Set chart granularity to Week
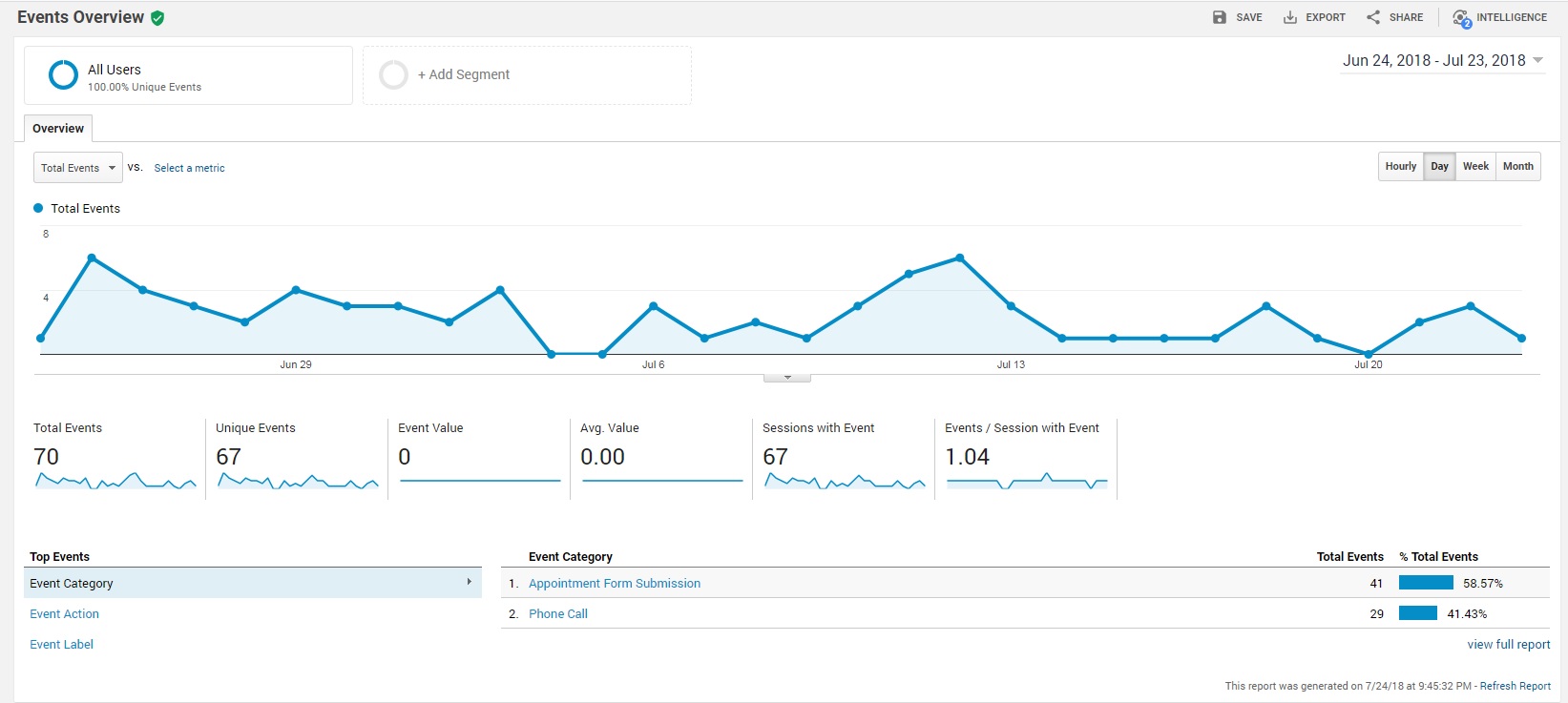1568x703 pixels. click(x=1475, y=166)
